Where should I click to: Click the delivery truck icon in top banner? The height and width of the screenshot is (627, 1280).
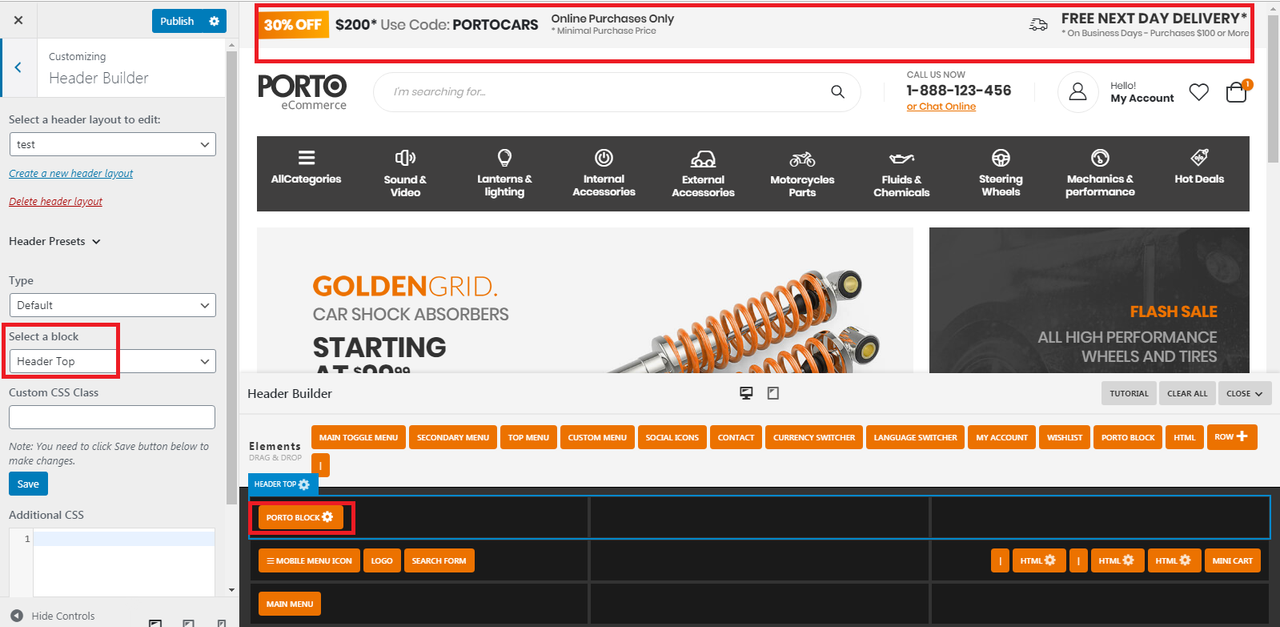[x=1039, y=25]
